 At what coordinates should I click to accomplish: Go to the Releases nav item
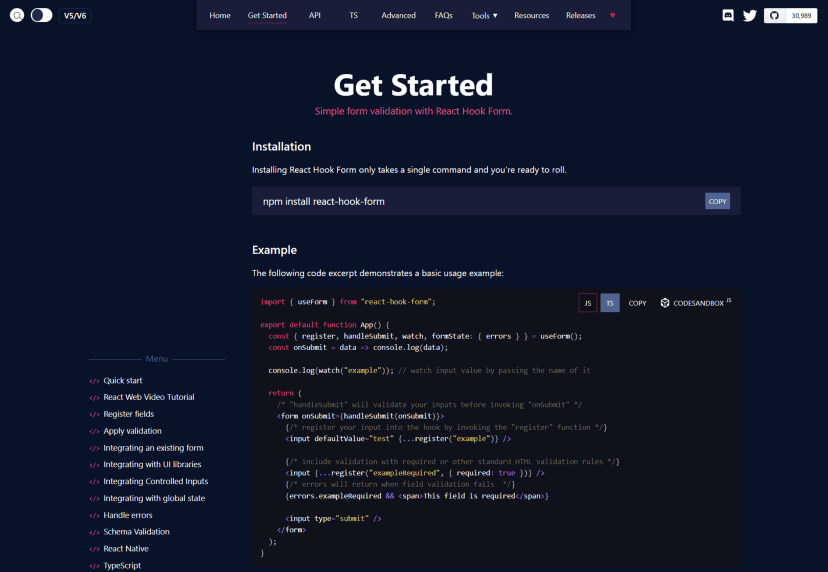pyautogui.click(x=581, y=15)
